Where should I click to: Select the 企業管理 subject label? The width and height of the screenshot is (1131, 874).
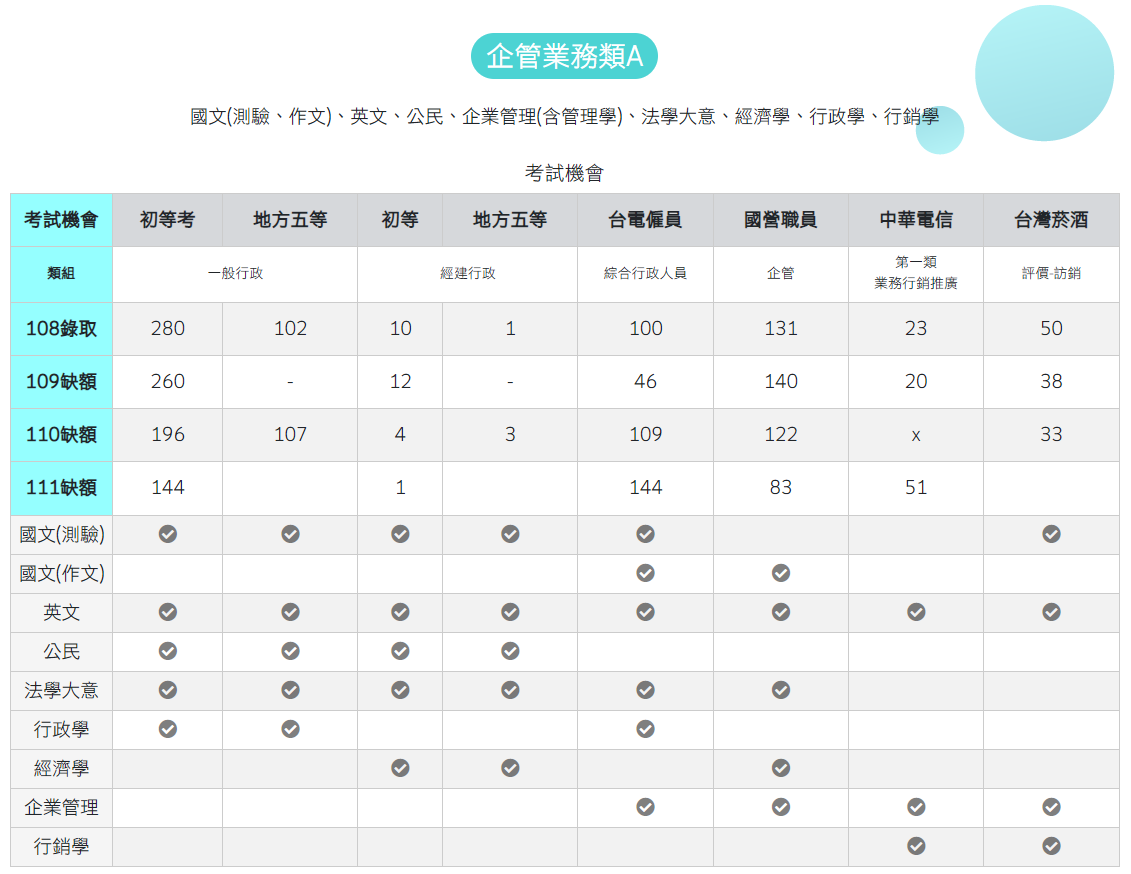coord(61,808)
